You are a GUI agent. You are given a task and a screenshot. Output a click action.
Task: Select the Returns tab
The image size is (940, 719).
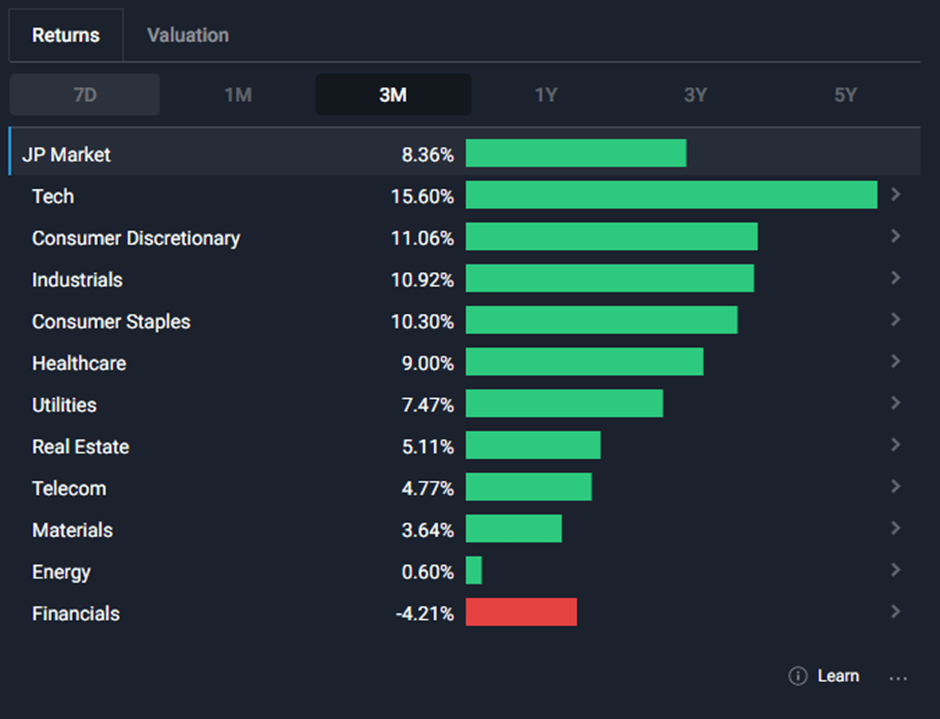66,35
